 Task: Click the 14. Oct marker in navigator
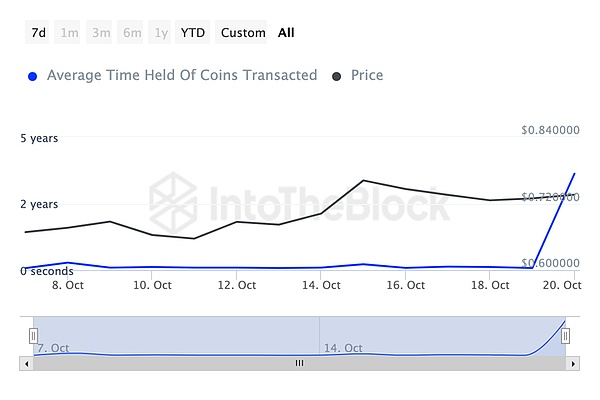[x=342, y=348]
